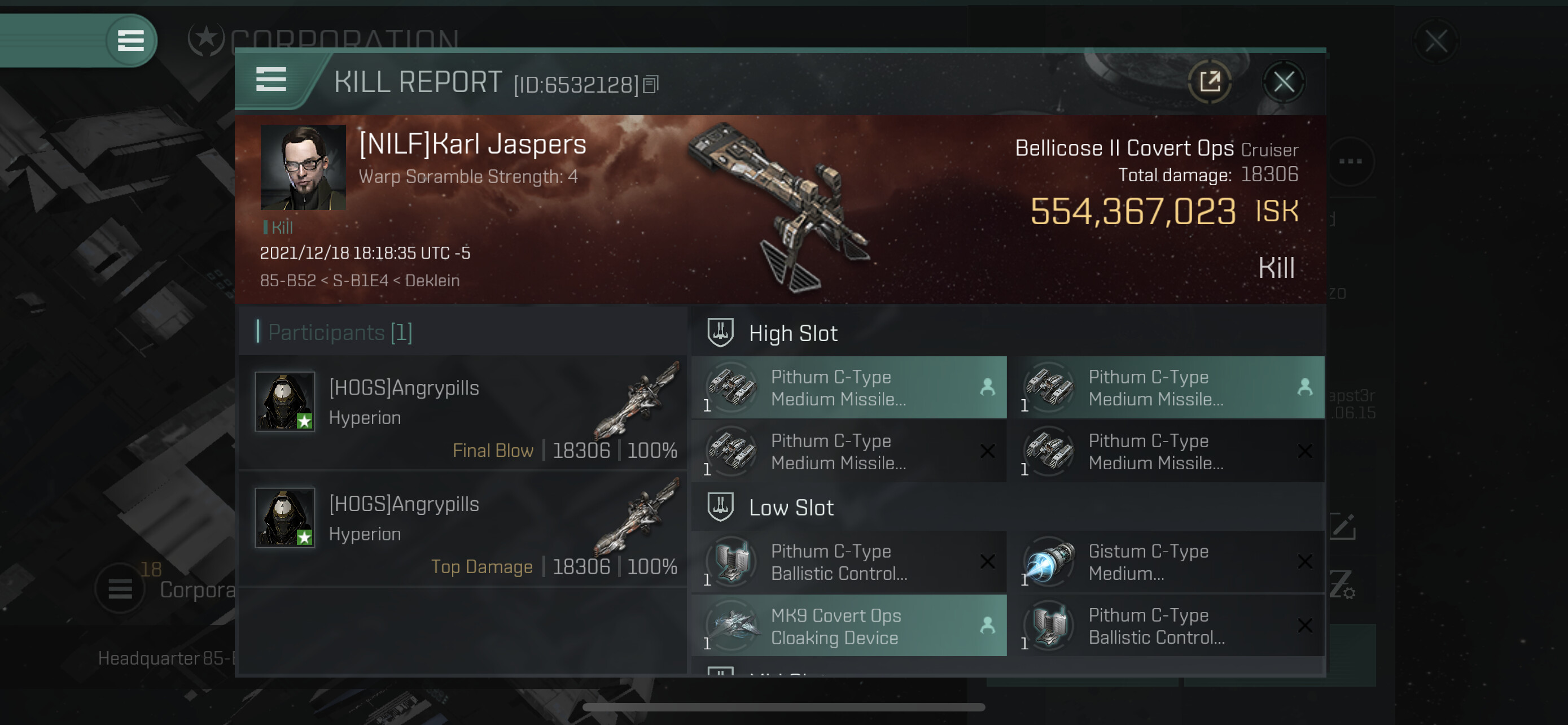Share the kill report externally
This screenshot has height=725, width=1568.
click(1210, 81)
